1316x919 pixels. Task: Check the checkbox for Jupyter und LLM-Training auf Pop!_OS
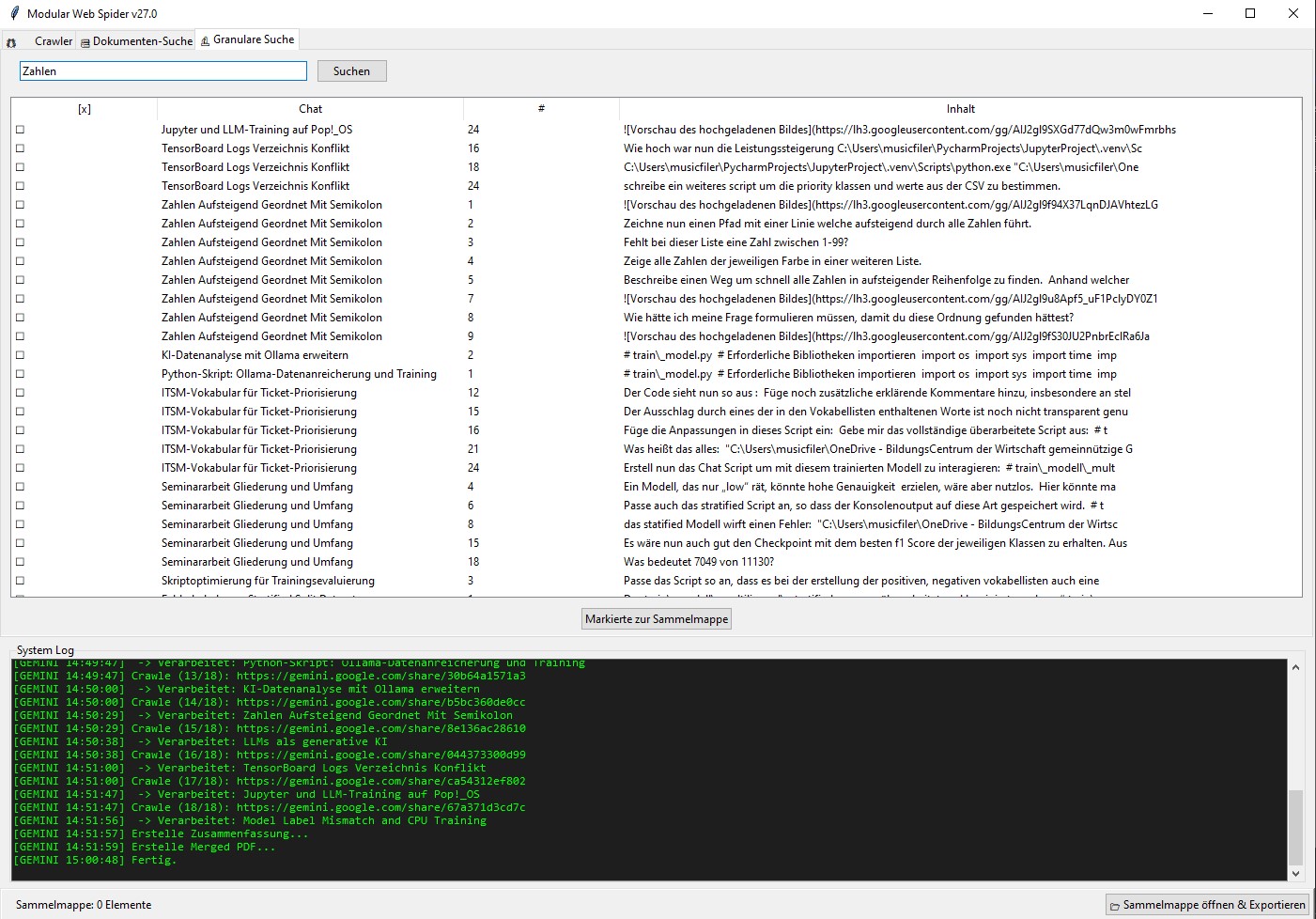(x=20, y=130)
